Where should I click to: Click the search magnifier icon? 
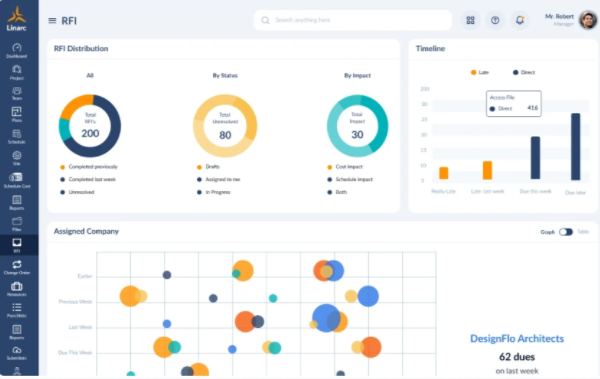click(265, 20)
